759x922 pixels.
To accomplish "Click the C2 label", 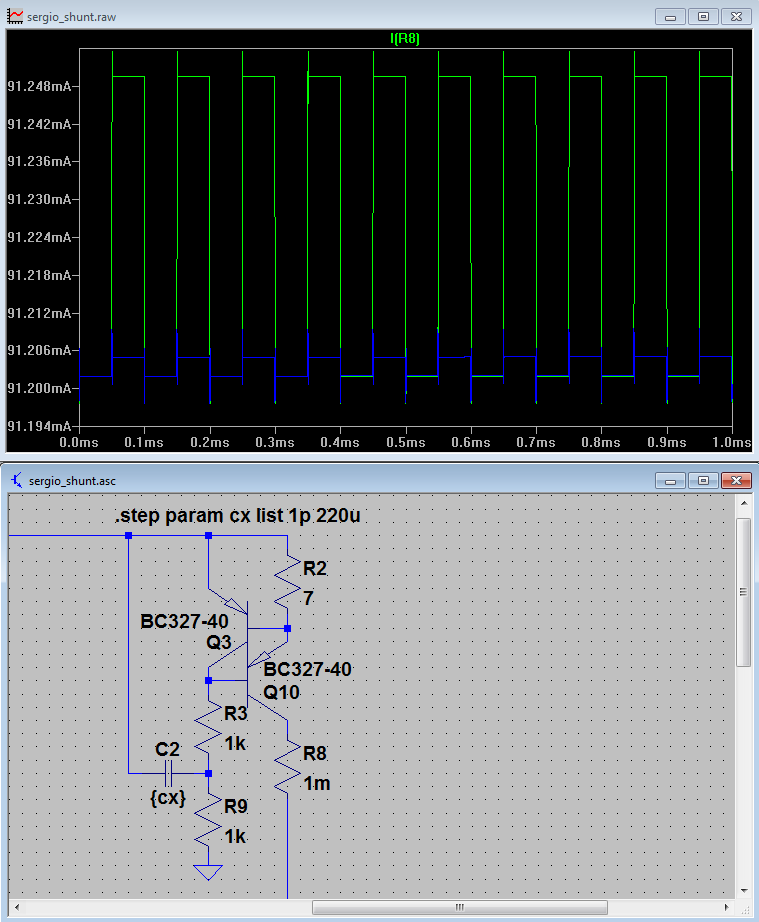I will tap(167, 750).
